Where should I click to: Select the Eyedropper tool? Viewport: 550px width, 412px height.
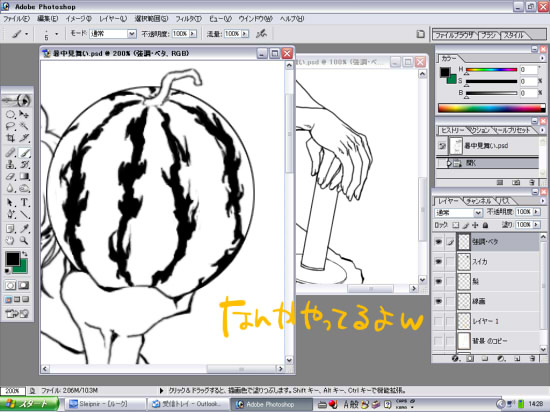point(24,229)
